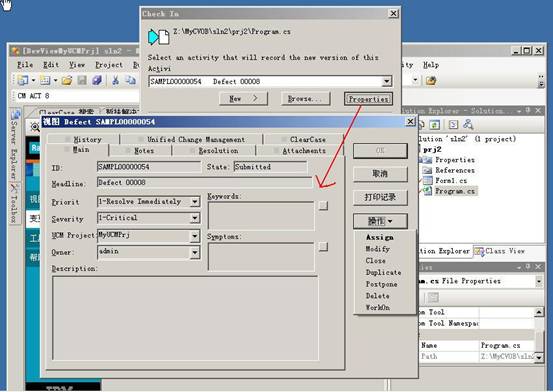Open the toolbar dropdown arrow beside Help area icon
553x392 pixels.
tap(415, 80)
